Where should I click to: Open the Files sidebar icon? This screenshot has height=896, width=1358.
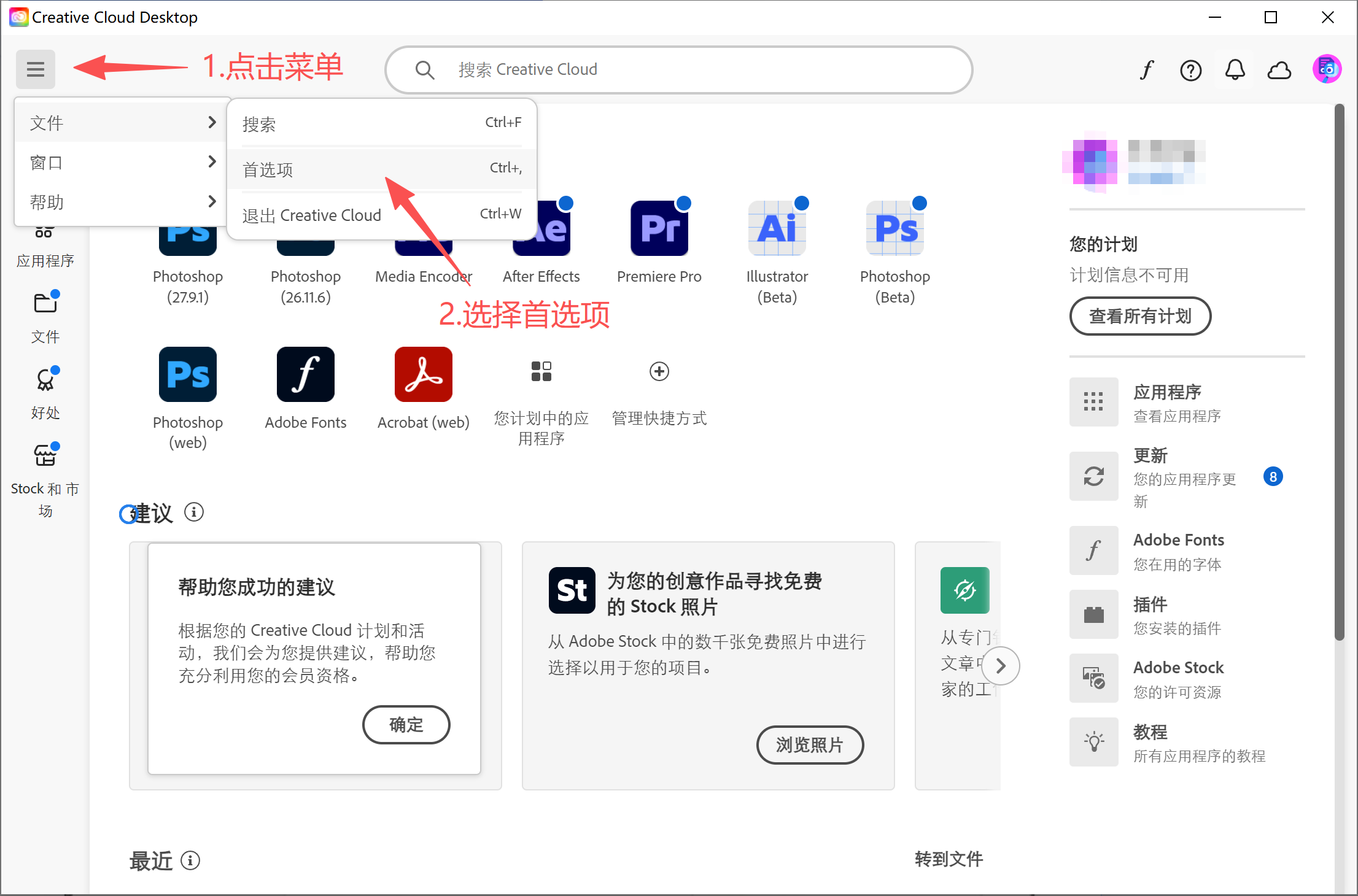[x=45, y=304]
